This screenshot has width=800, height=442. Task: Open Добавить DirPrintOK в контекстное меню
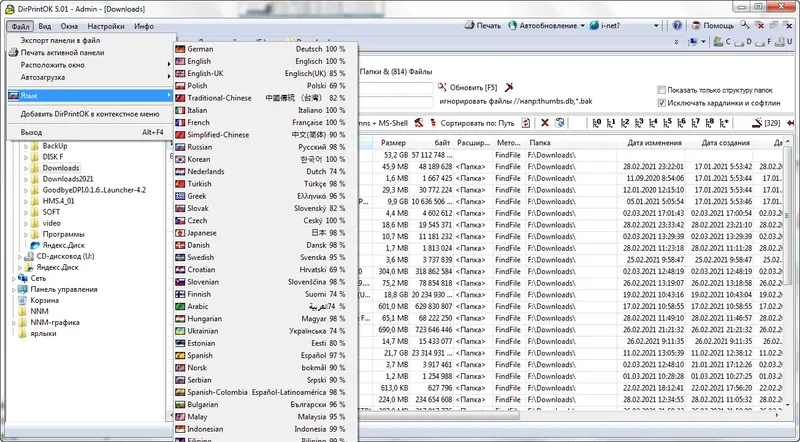click(x=92, y=114)
